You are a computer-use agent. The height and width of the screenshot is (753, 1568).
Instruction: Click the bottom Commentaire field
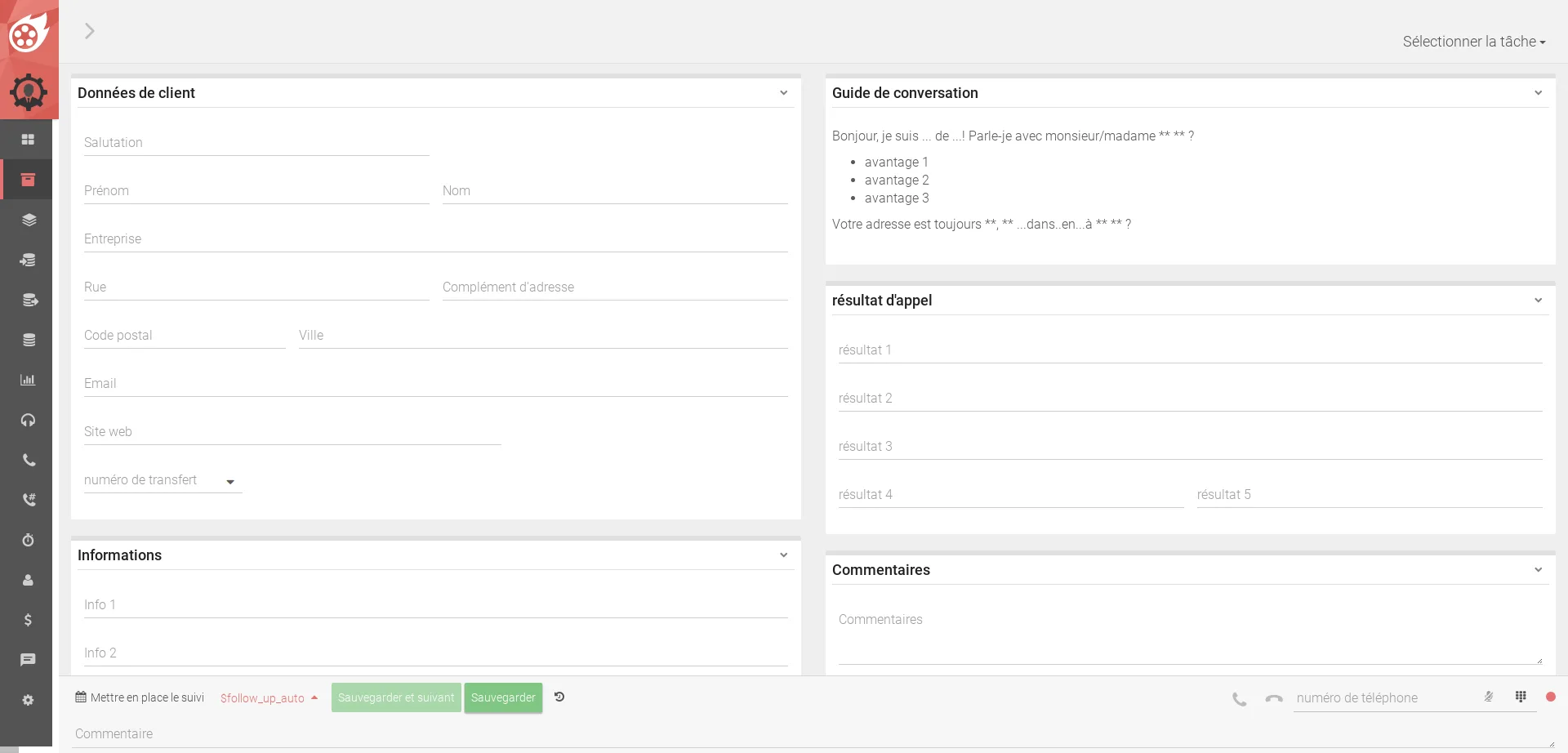tap(813, 734)
